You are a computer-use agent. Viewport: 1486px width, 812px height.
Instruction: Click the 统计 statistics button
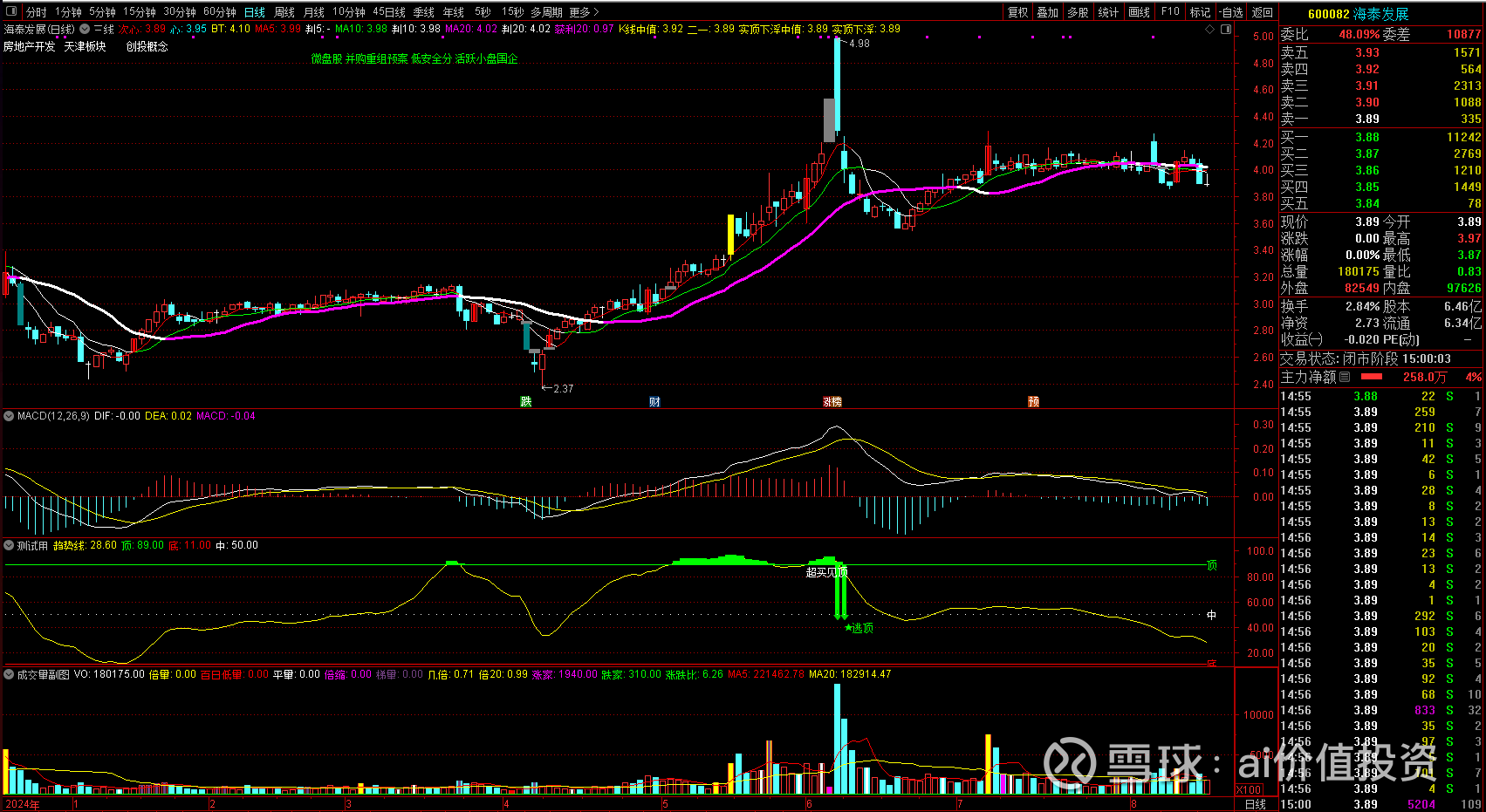tap(1108, 12)
